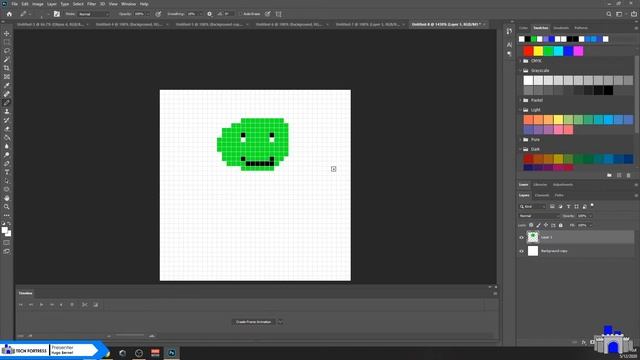The width and height of the screenshot is (640, 360).
Task: Open the Window menu
Action: point(128,4)
